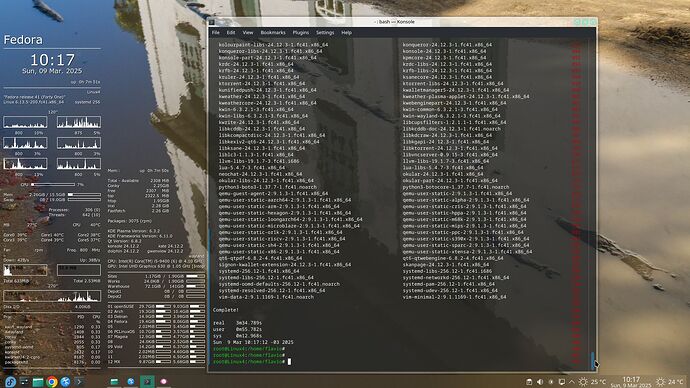The height and width of the screenshot is (388, 690).
Task: Expand hidden system tray icons arrow
Action: pyautogui.click(x=572, y=382)
